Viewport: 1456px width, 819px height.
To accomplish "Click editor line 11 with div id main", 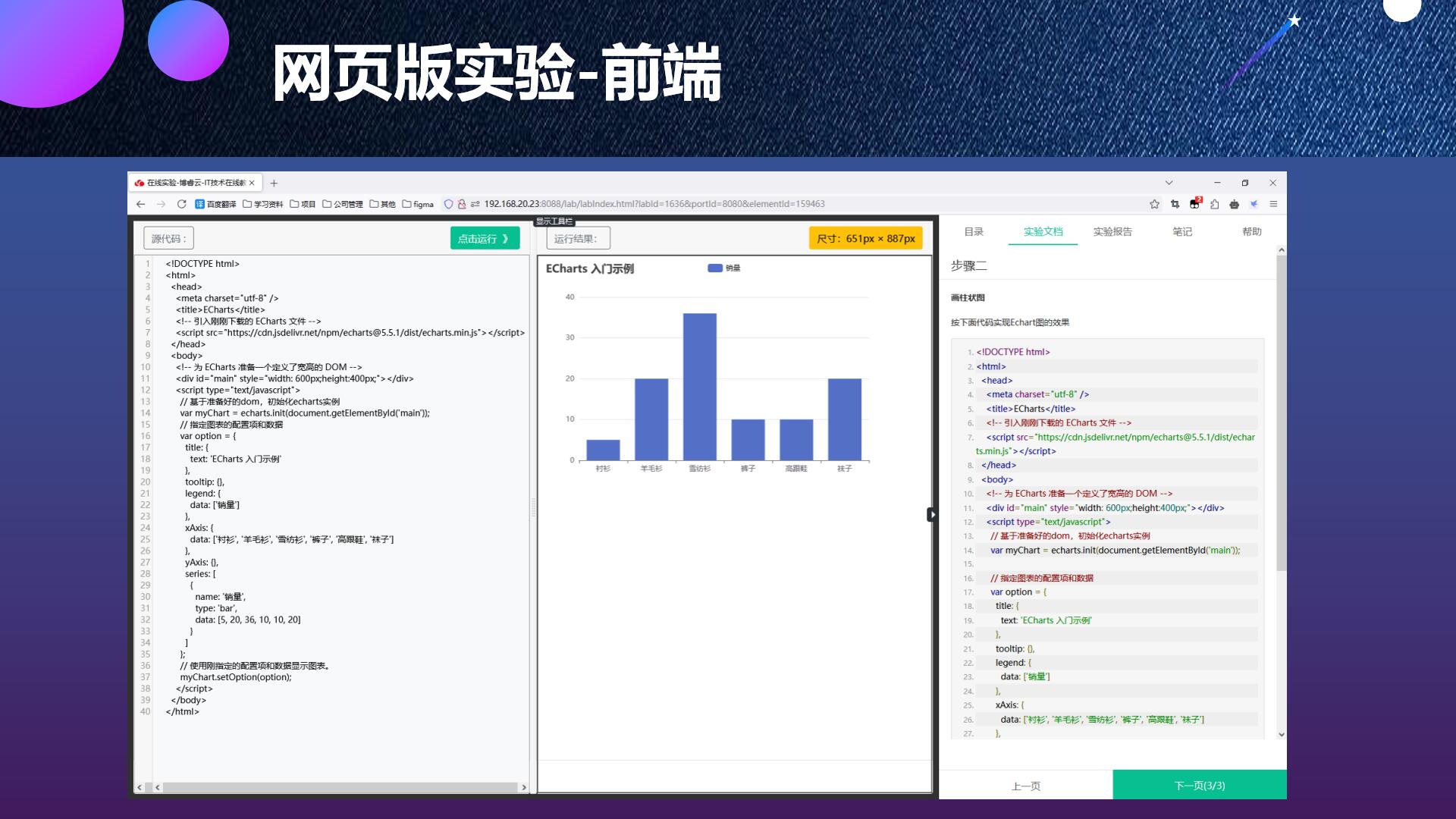I will pyautogui.click(x=295, y=378).
